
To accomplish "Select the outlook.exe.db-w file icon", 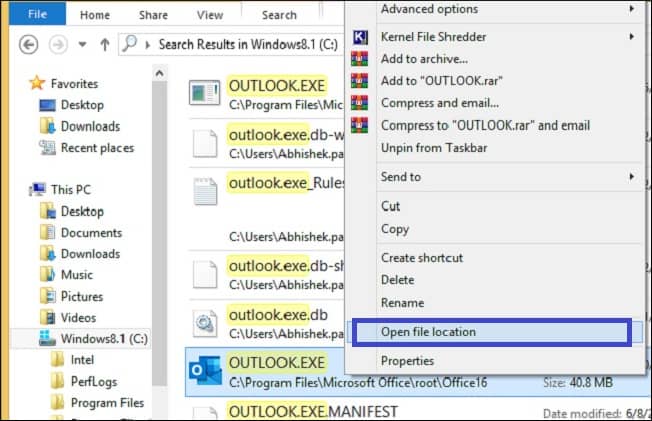I will [205, 144].
